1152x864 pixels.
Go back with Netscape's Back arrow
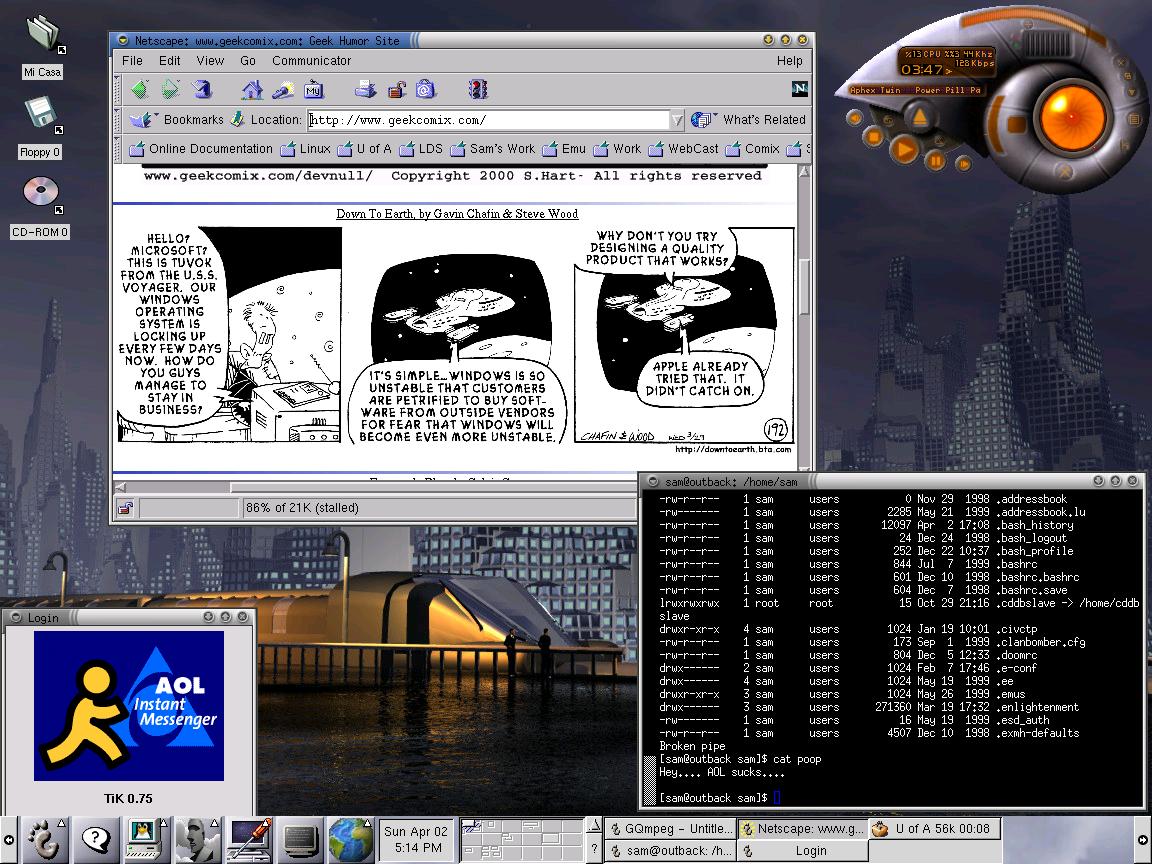(x=140, y=90)
